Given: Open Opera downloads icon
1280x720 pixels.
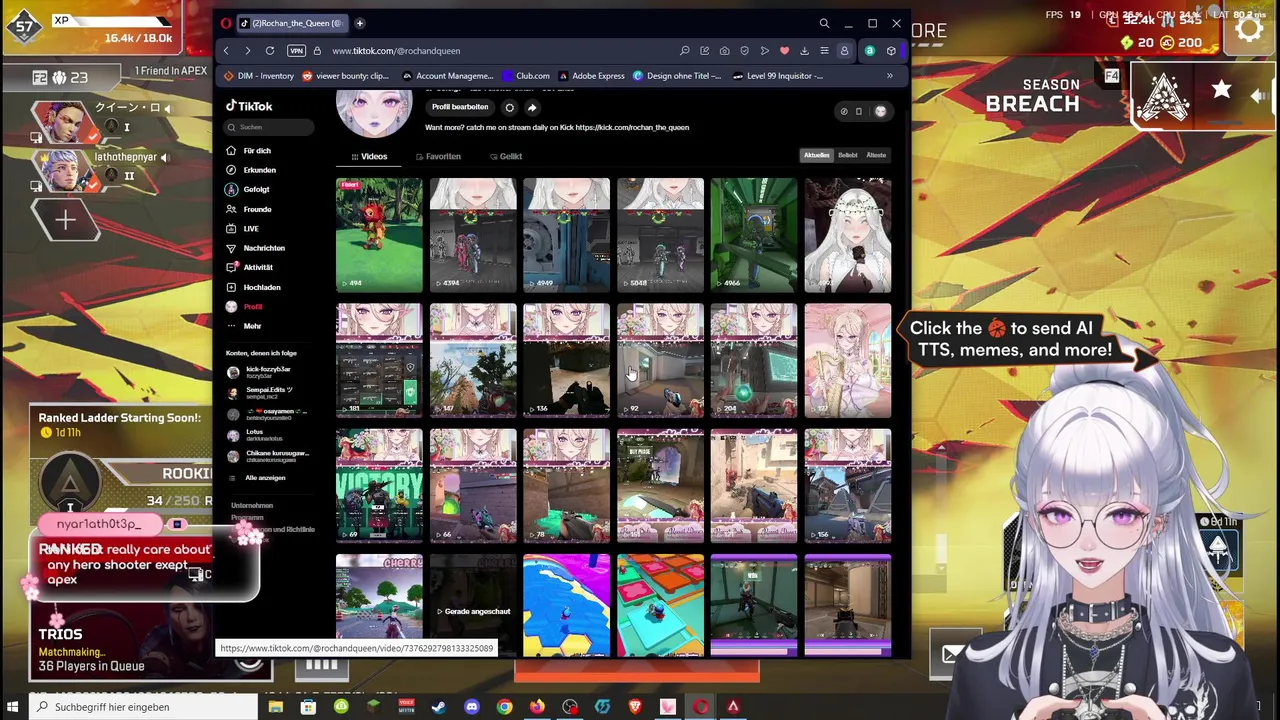Looking at the screenshot, I should pos(804,51).
